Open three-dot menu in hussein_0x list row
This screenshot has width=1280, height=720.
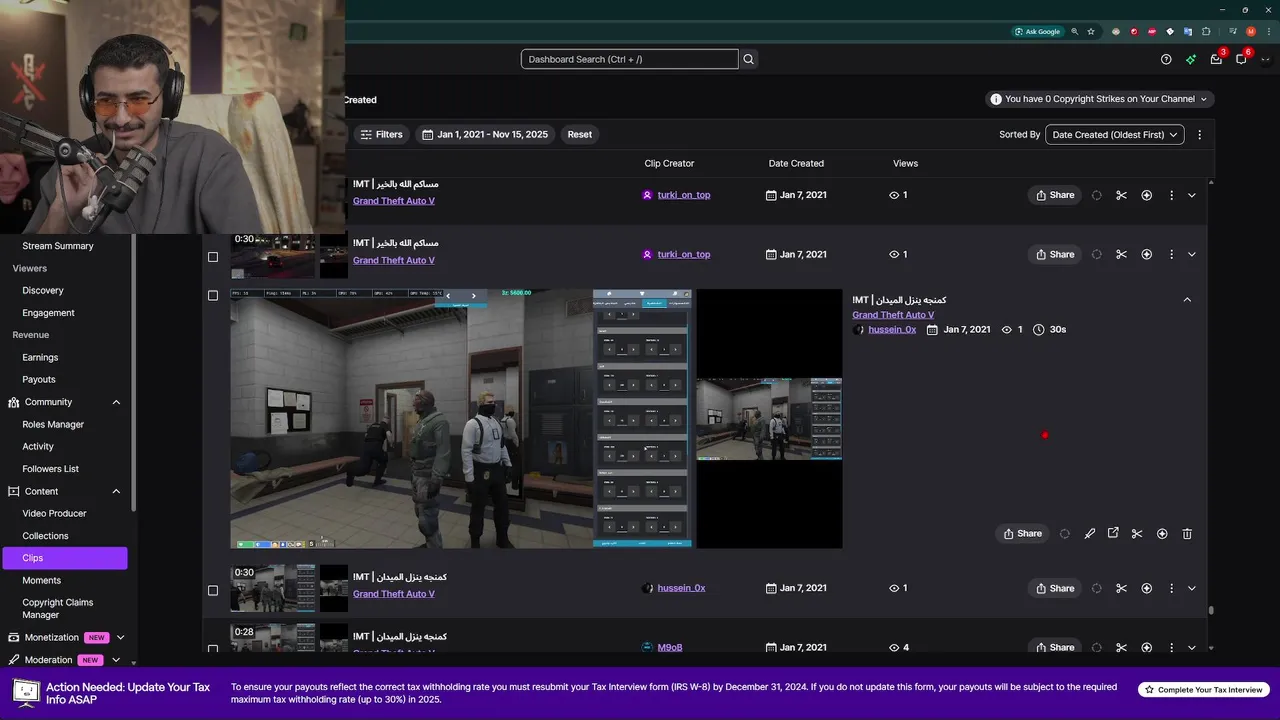click(x=1172, y=588)
